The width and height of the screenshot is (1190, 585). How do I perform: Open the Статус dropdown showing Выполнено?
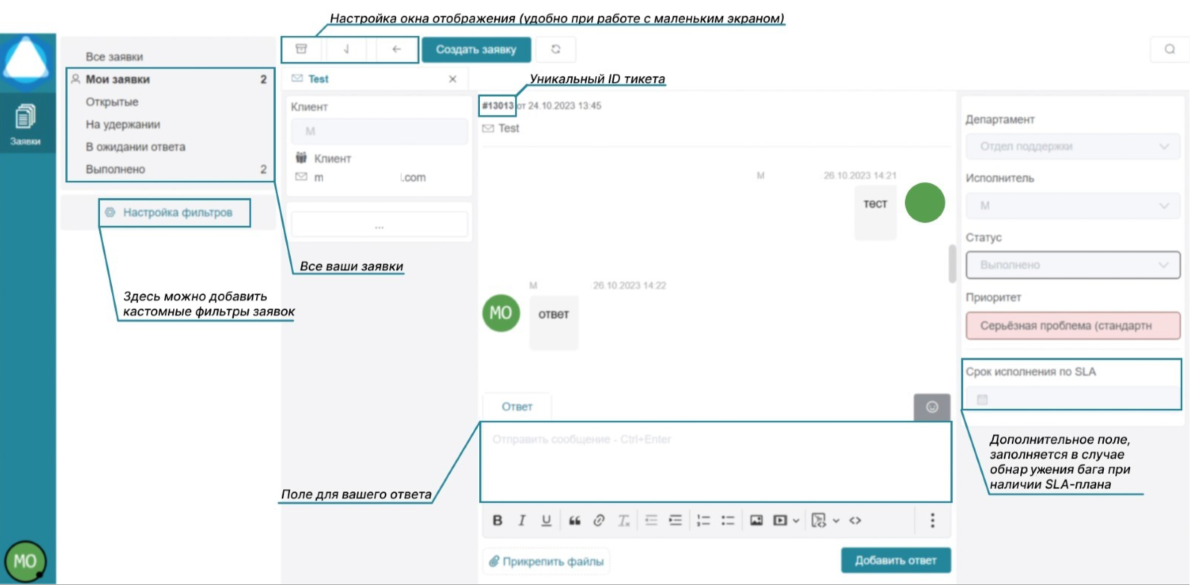coord(1072,265)
